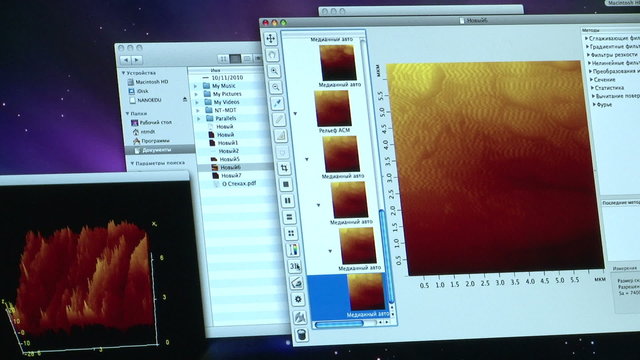Select the move (four-arrow) tool
The image size is (640, 360).
[271, 39]
